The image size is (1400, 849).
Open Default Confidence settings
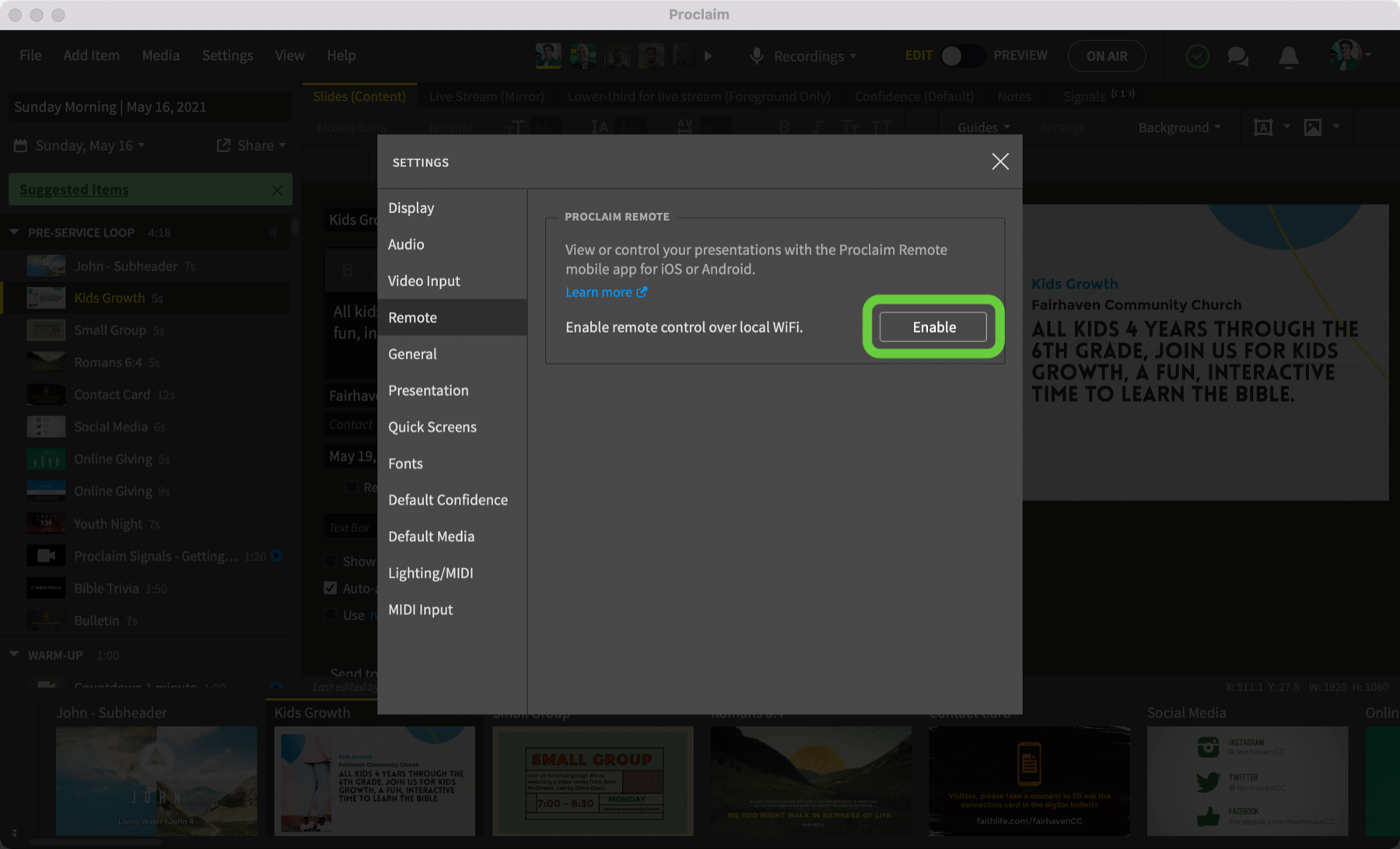pos(452,500)
